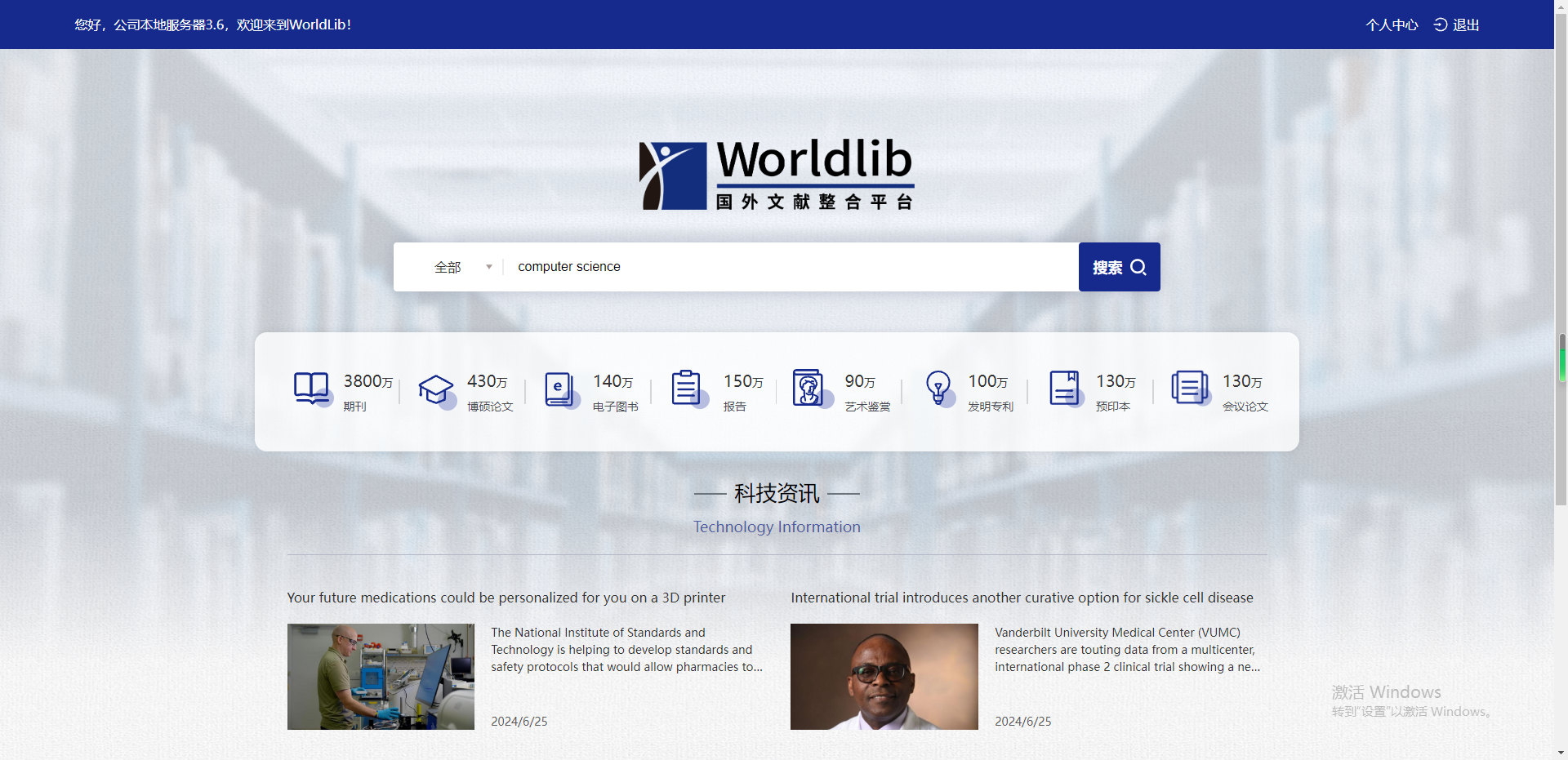
Task: Click the 140万 e-books count
Action: click(613, 381)
